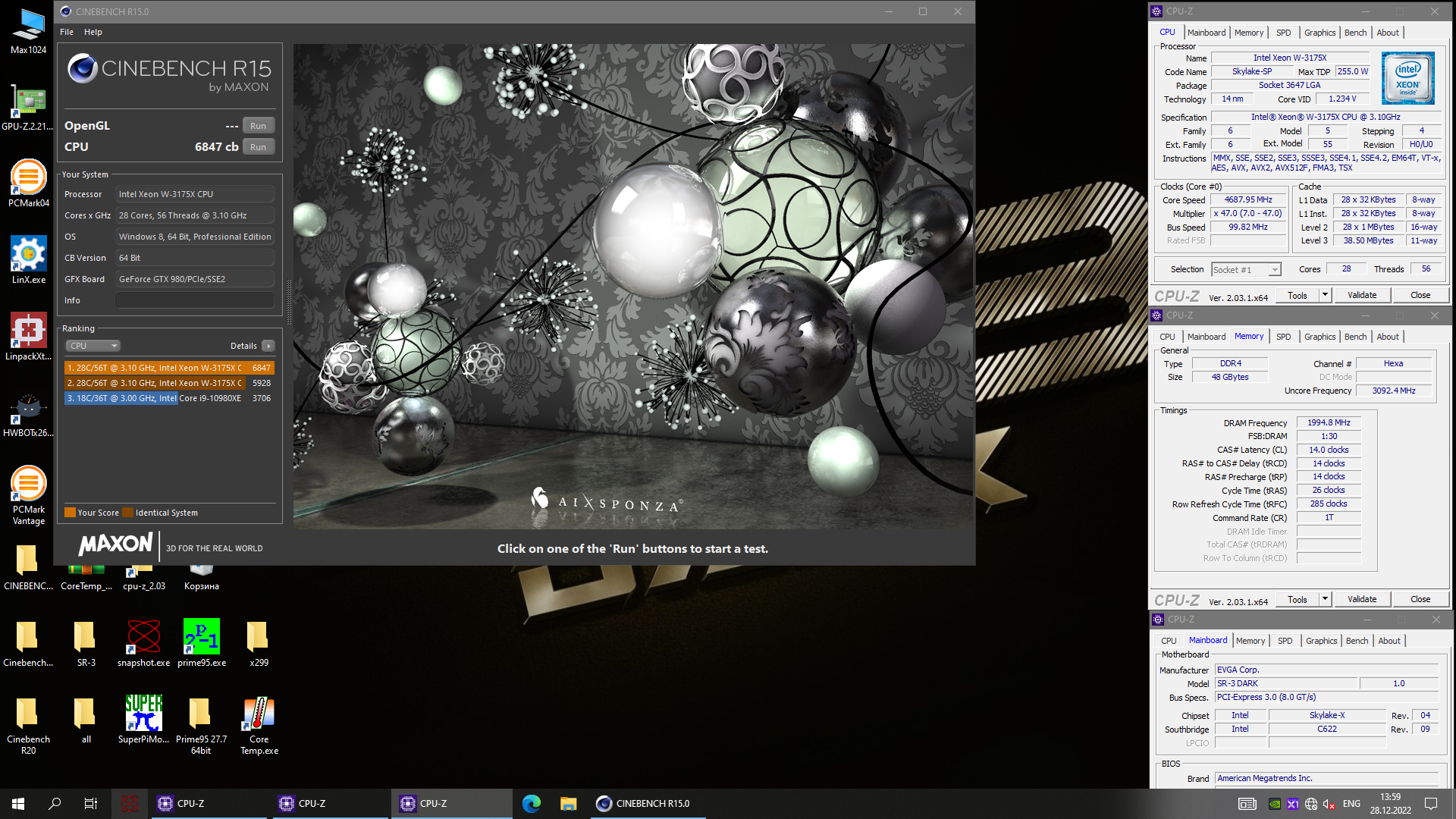Click Validate in Memory CPU-Z window

pyautogui.click(x=1362, y=600)
